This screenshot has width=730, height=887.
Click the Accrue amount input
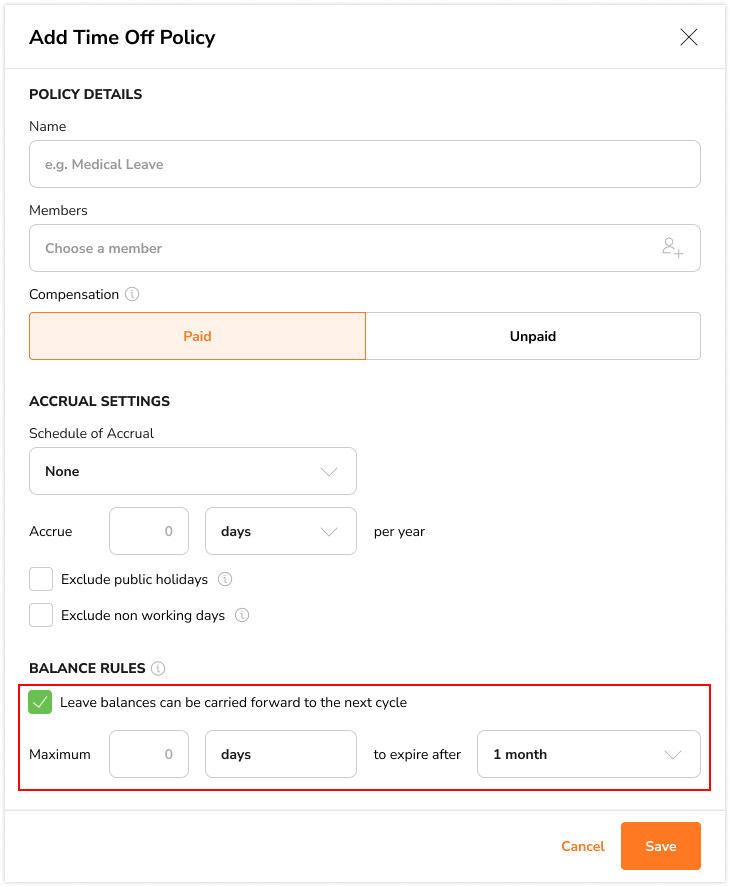pos(149,531)
